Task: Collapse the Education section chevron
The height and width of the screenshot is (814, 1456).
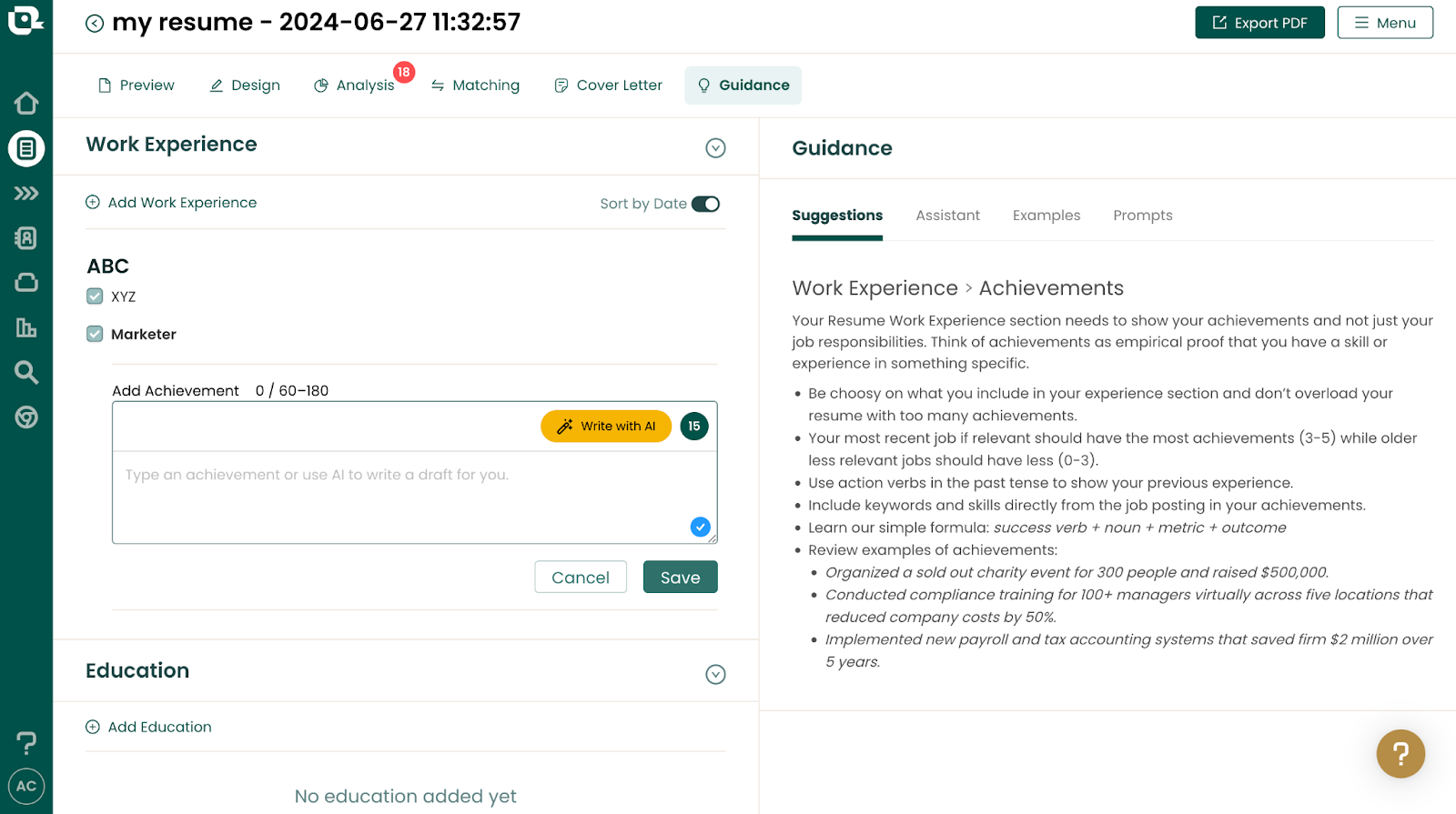Action: pyautogui.click(x=716, y=674)
